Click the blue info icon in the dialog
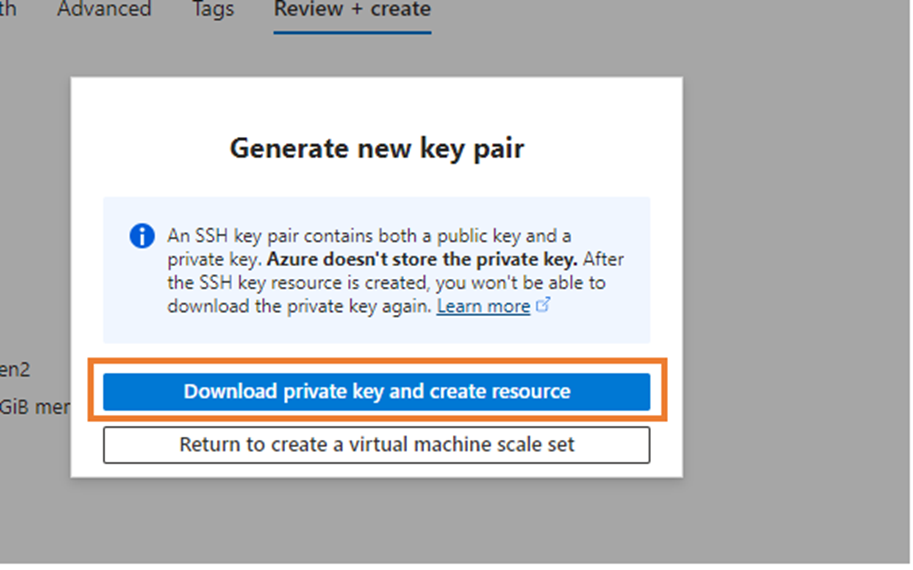 [x=142, y=236]
